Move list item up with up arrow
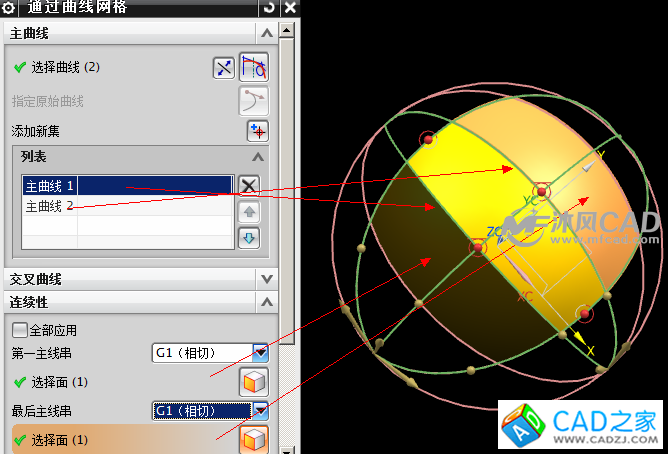Screen dimensions: 668x454 [249, 212]
